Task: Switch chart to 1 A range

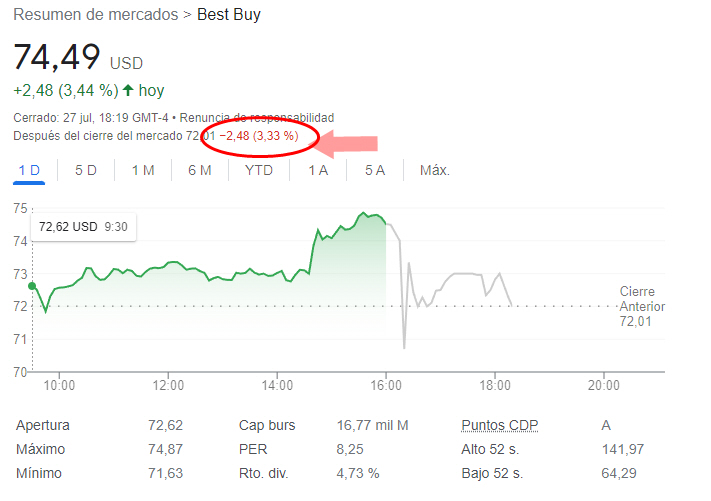Action: pos(318,170)
